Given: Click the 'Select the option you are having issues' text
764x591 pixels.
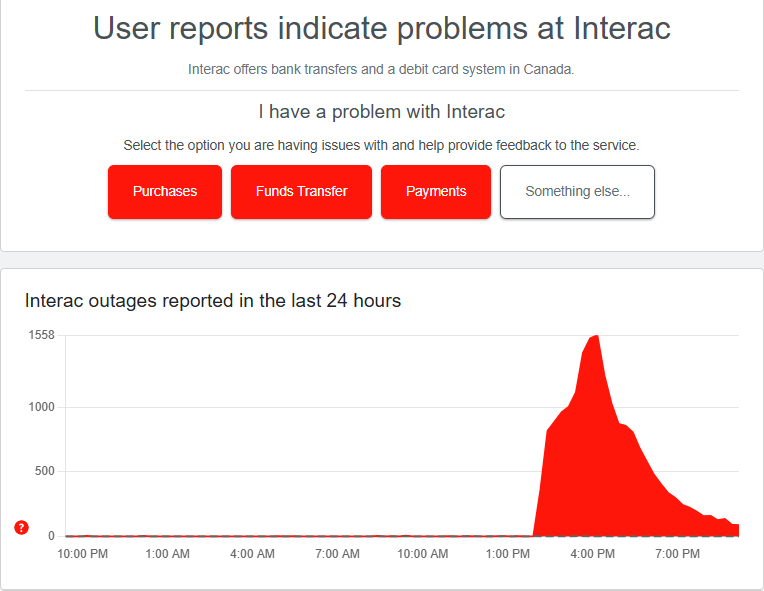Looking at the screenshot, I should pyautogui.click(x=381, y=145).
